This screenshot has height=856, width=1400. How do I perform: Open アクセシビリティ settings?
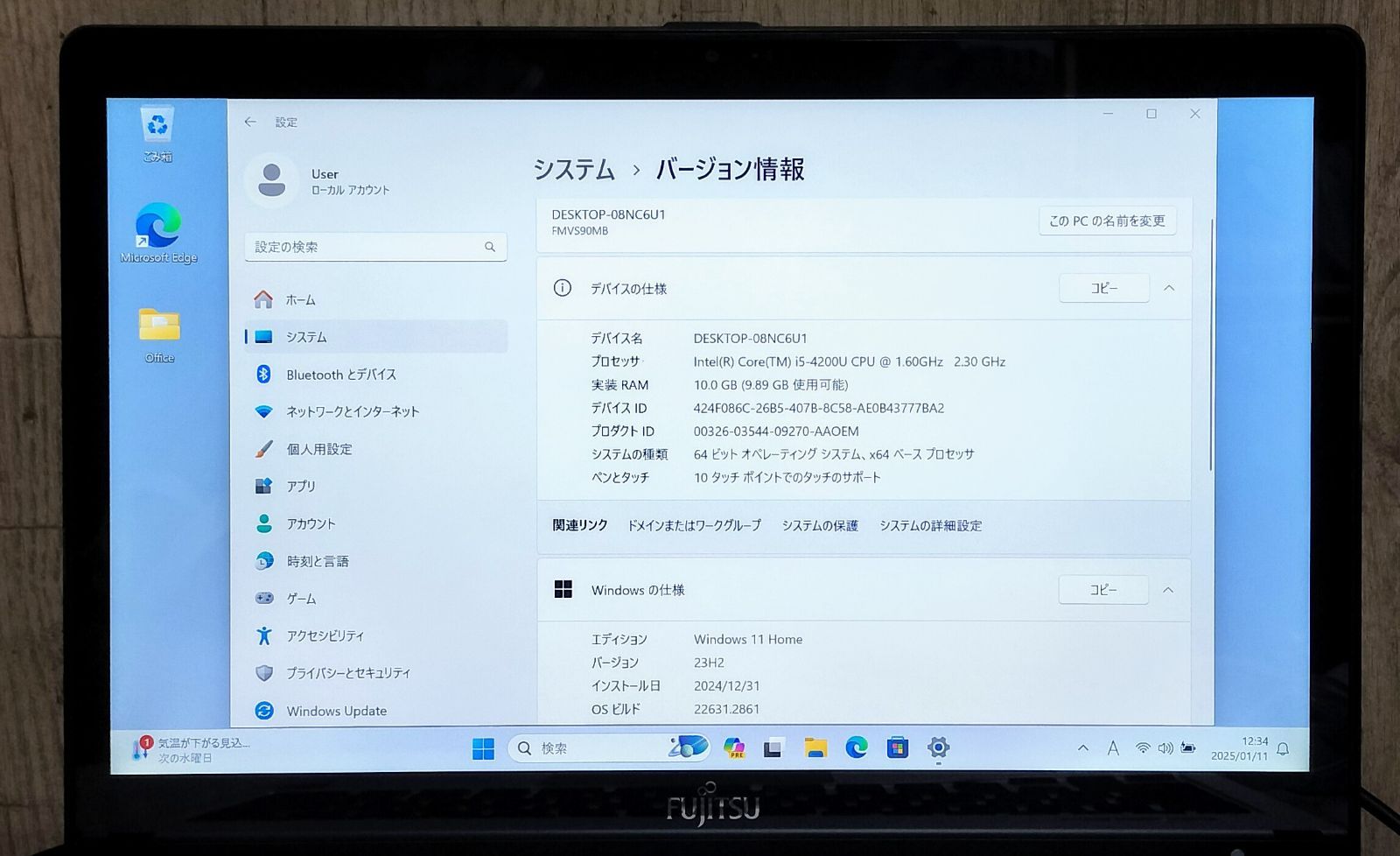pyautogui.click(x=326, y=635)
